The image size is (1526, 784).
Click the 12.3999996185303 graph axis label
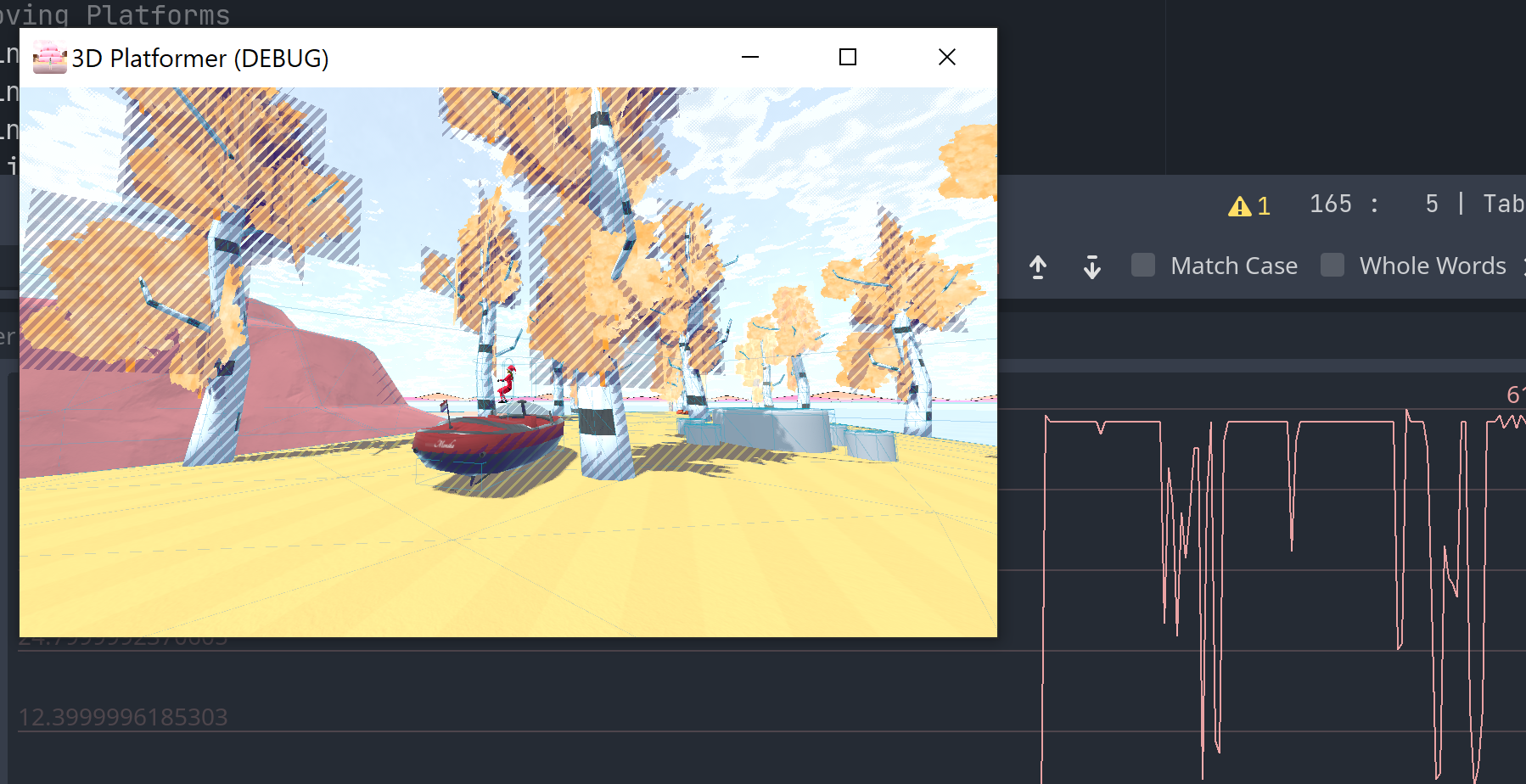[x=123, y=718]
